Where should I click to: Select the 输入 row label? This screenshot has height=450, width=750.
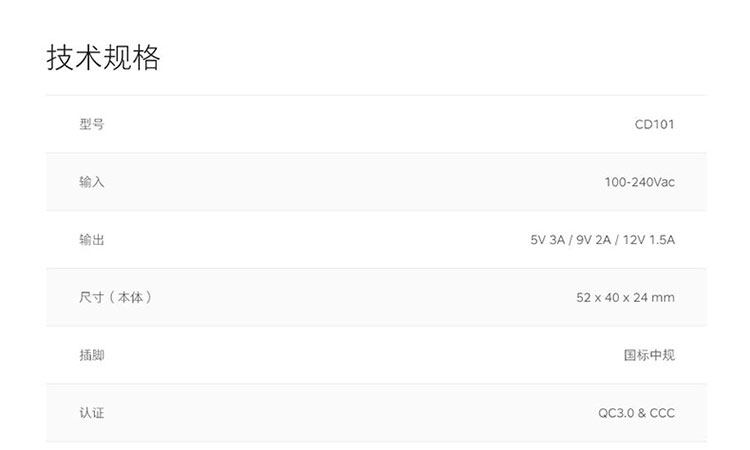92,182
